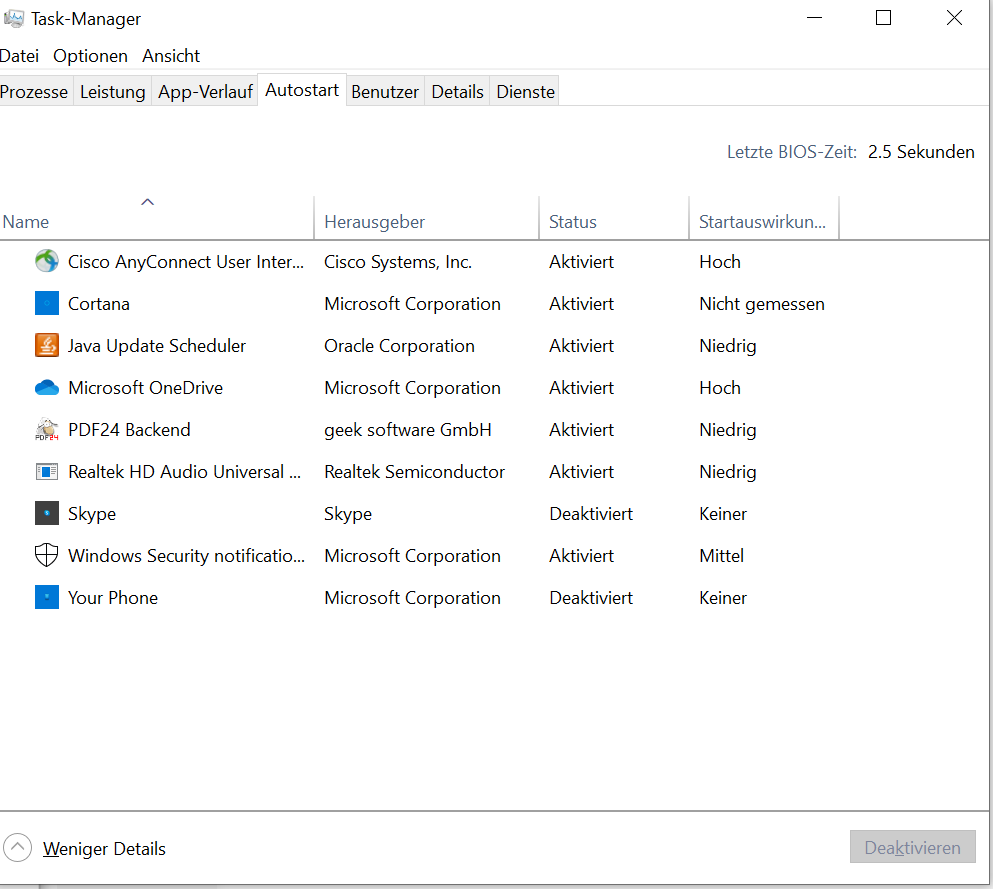Click Hoch impact in Microsoft OneDrive row

pos(720,388)
